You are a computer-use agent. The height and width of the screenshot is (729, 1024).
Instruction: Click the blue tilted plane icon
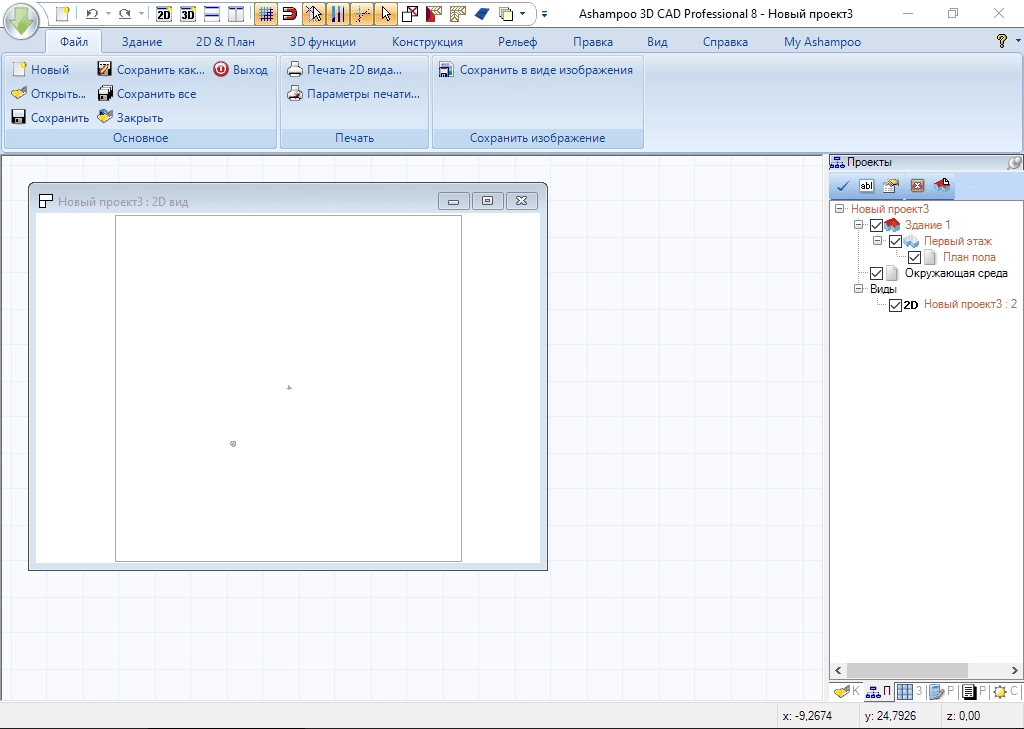(482, 14)
